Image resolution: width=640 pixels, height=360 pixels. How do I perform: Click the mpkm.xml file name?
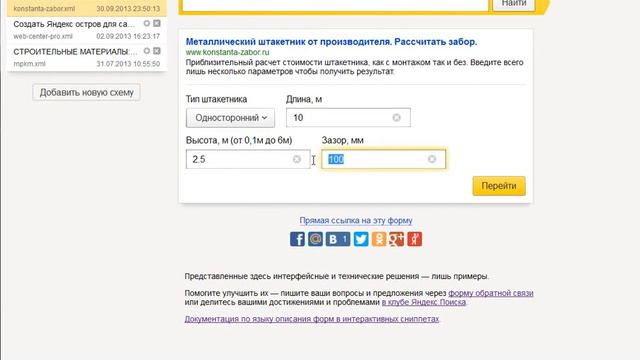(x=29, y=64)
